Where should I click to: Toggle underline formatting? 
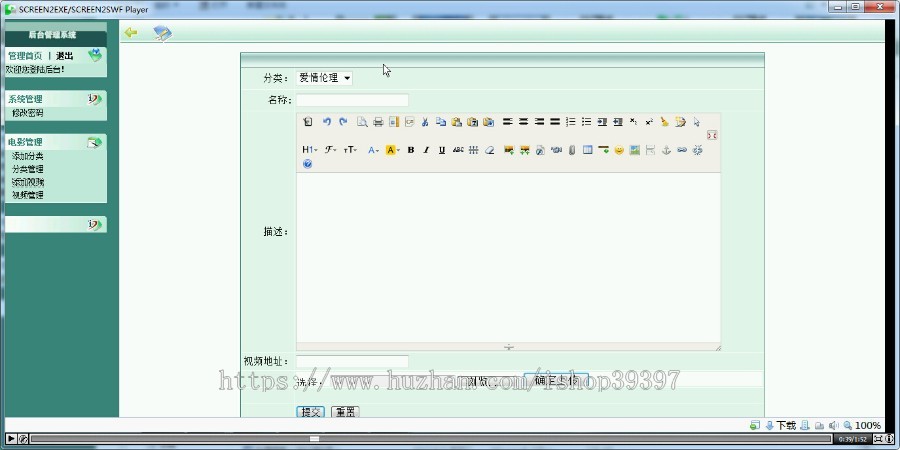[x=441, y=150]
